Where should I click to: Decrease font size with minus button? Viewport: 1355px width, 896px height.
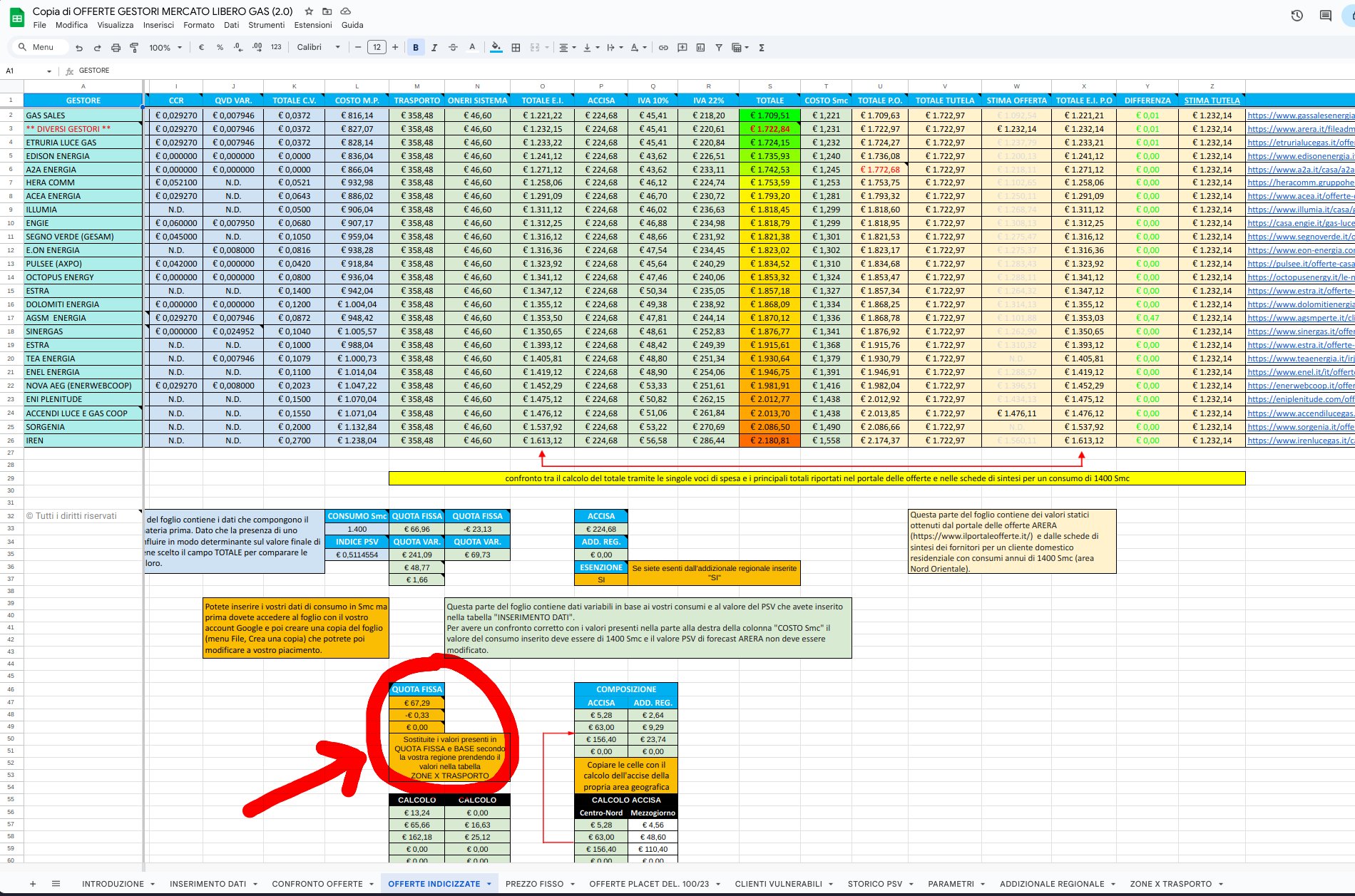point(358,48)
